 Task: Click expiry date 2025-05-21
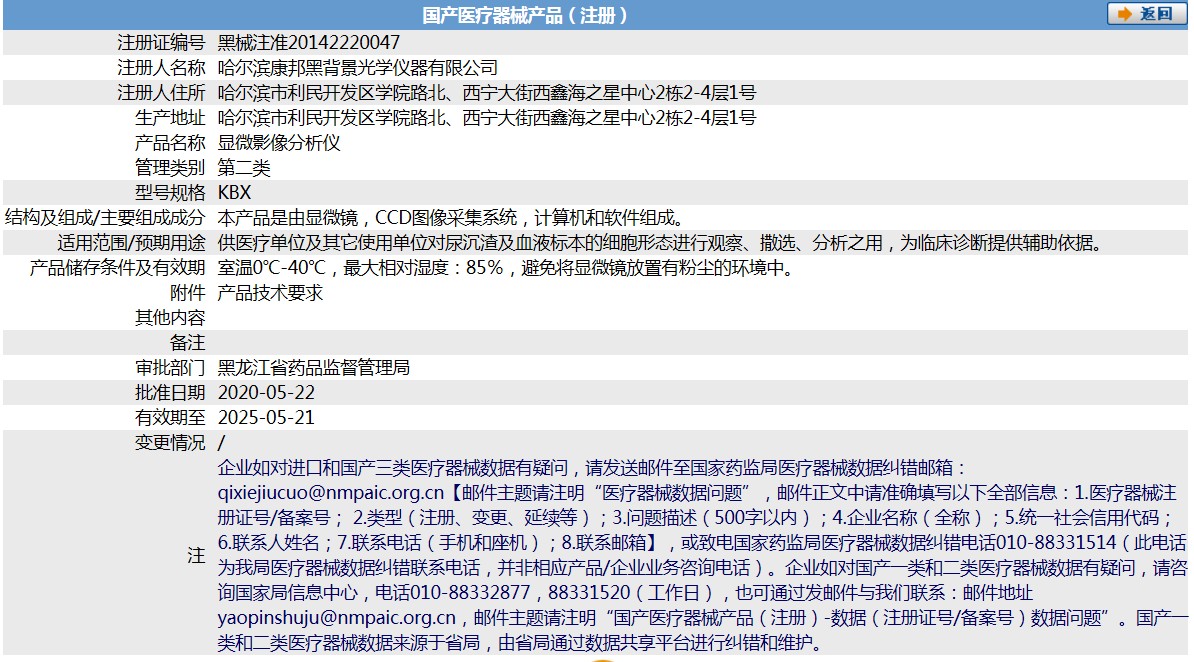[x=266, y=417]
